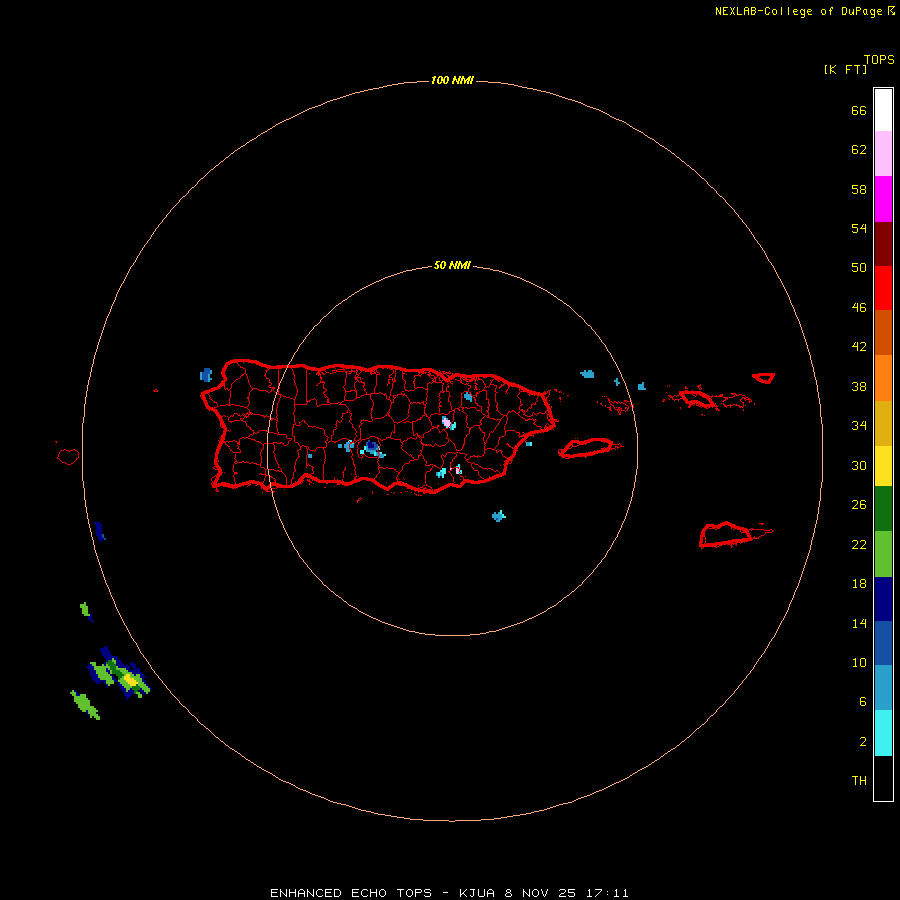Viewport: 900px width, 900px height.
Task: Click the navy 18 kft legend swatch
Action: click(x=883, y=599)
